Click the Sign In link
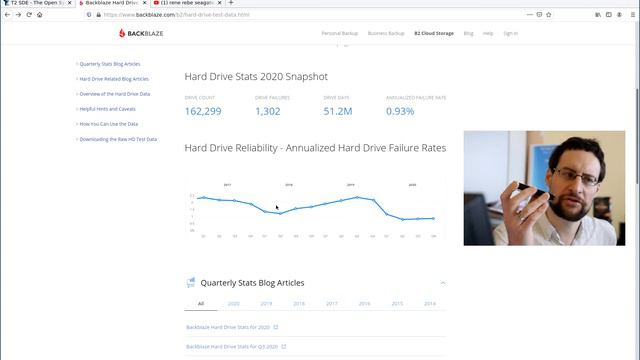This screenshot has width=640, height=360. [x=510, y=33]
